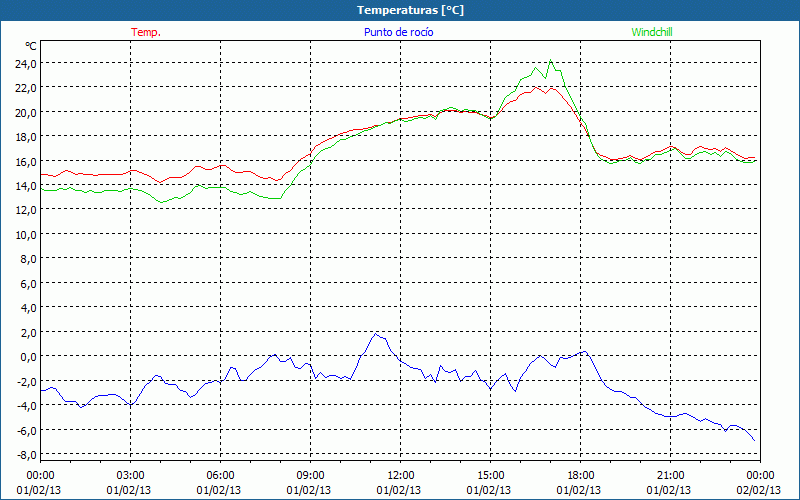800x500 pixels.
Task: Click the 0,0 y-axis value
Action: tap(29, 357)
